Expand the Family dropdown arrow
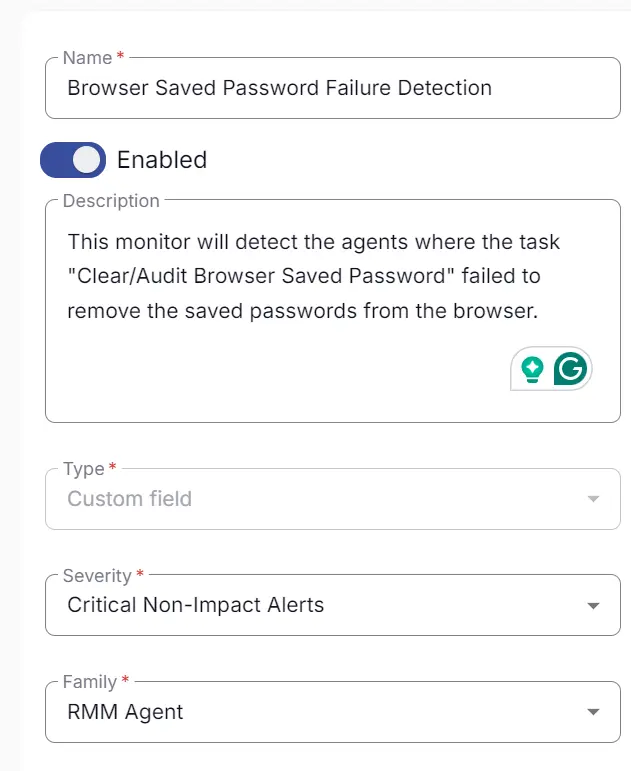The width and height of the screenshot is (631, 771). click(593, 712)
